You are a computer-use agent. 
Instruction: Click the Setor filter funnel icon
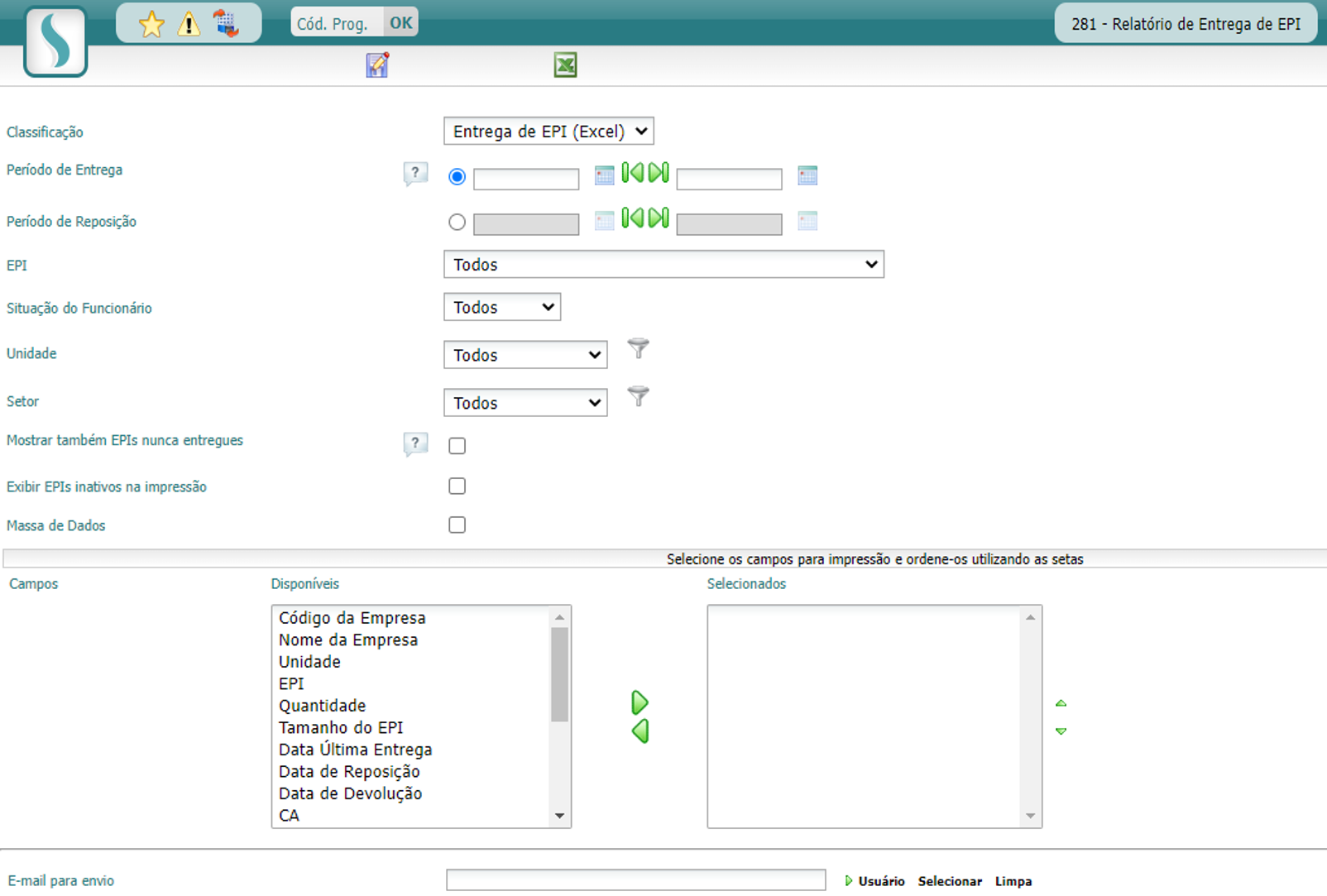click(x=638, y=396)
